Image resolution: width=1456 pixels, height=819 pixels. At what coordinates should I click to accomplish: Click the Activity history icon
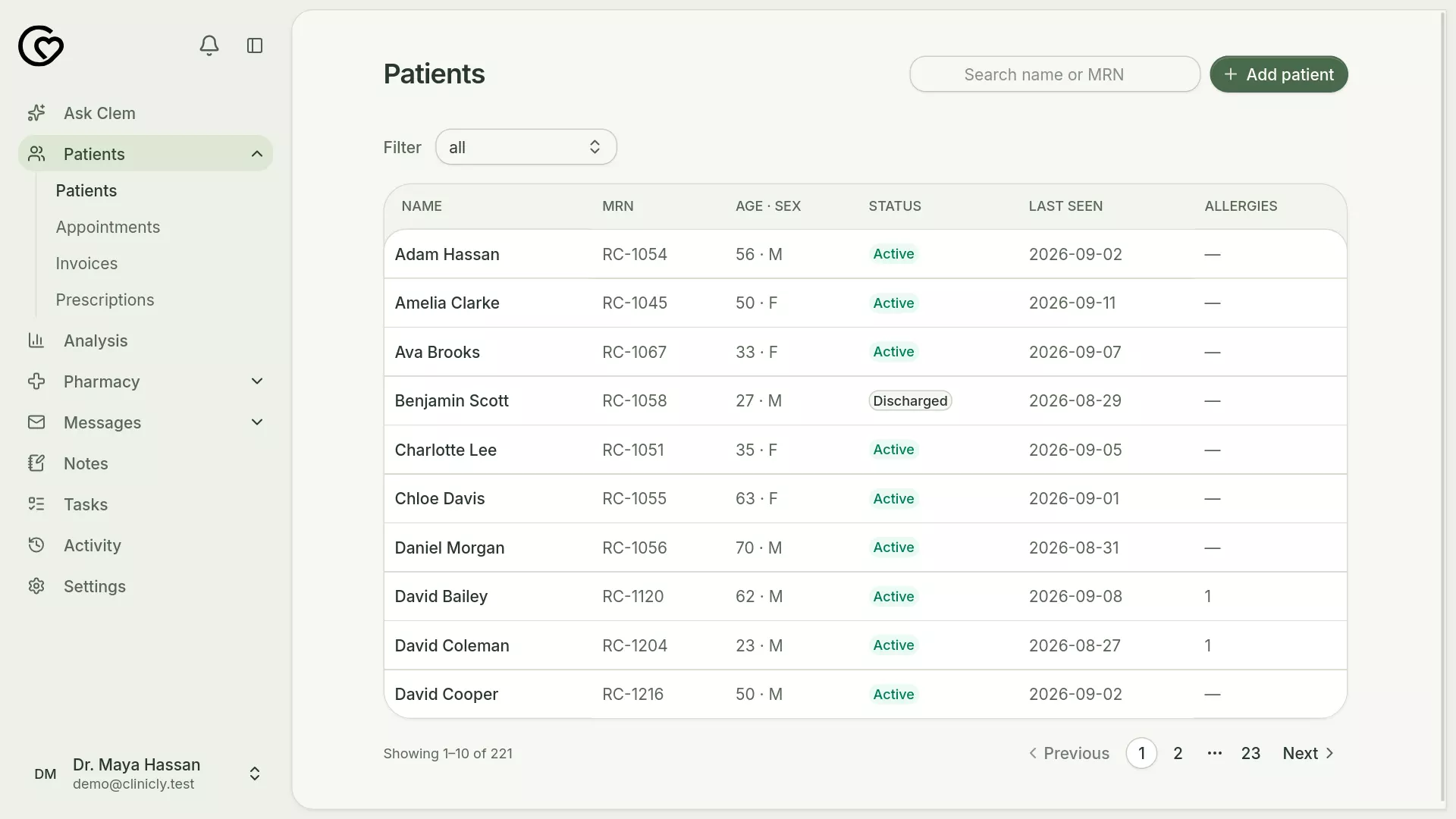36,545
